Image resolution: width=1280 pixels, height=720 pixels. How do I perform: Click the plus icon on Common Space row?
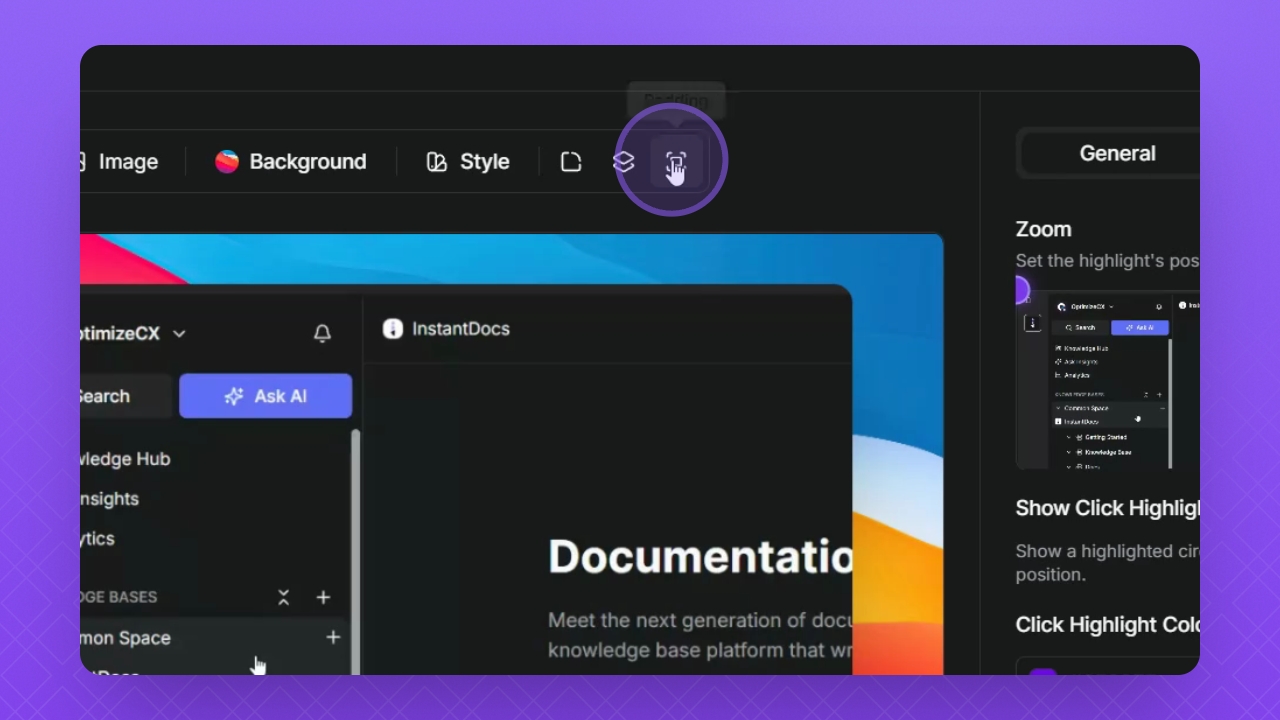tap(333, 637)
